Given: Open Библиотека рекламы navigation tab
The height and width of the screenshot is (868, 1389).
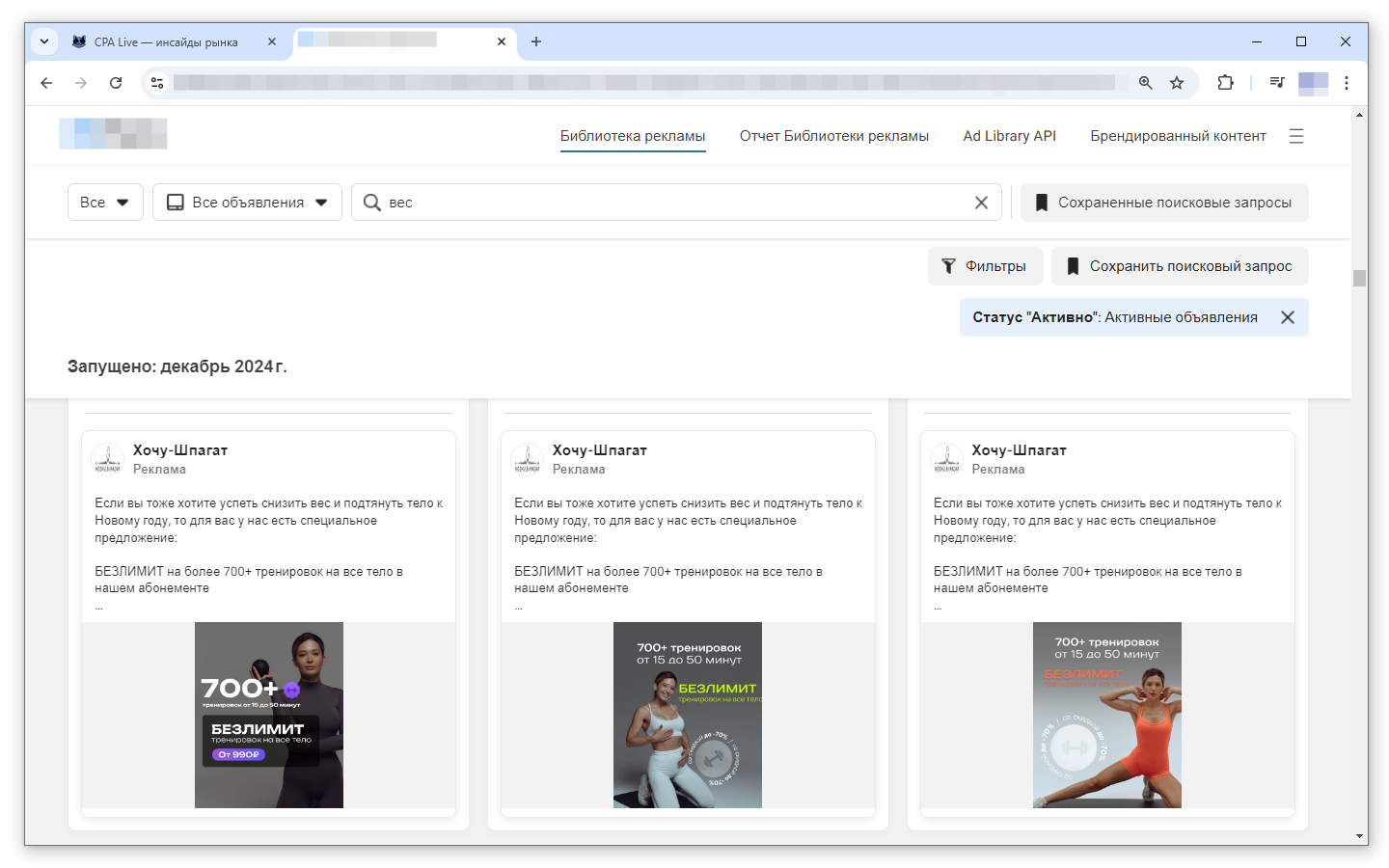Looking at the screenshot, I should coord(633,136).
